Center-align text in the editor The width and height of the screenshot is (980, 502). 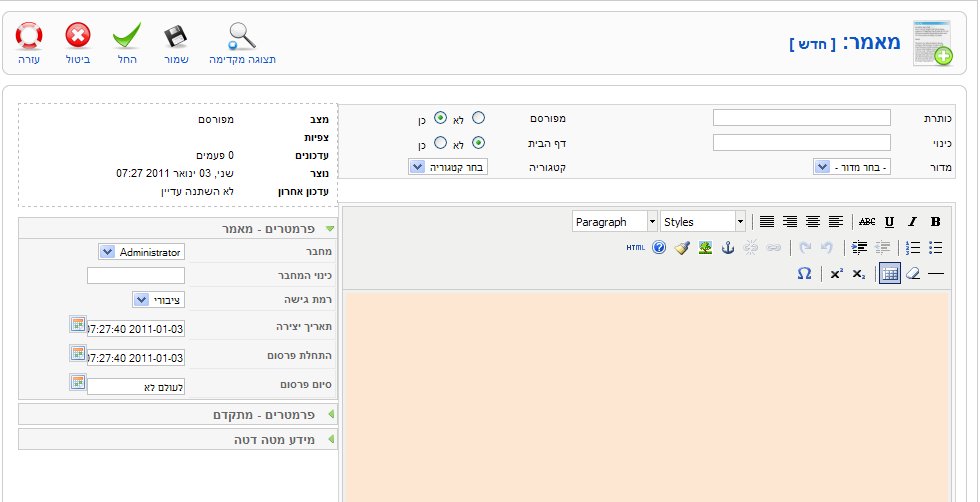pos(812,221)
